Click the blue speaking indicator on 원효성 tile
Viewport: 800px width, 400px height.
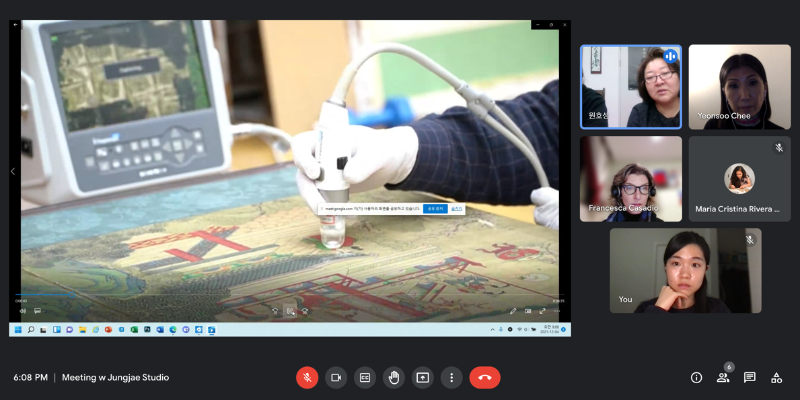[670, 56]
